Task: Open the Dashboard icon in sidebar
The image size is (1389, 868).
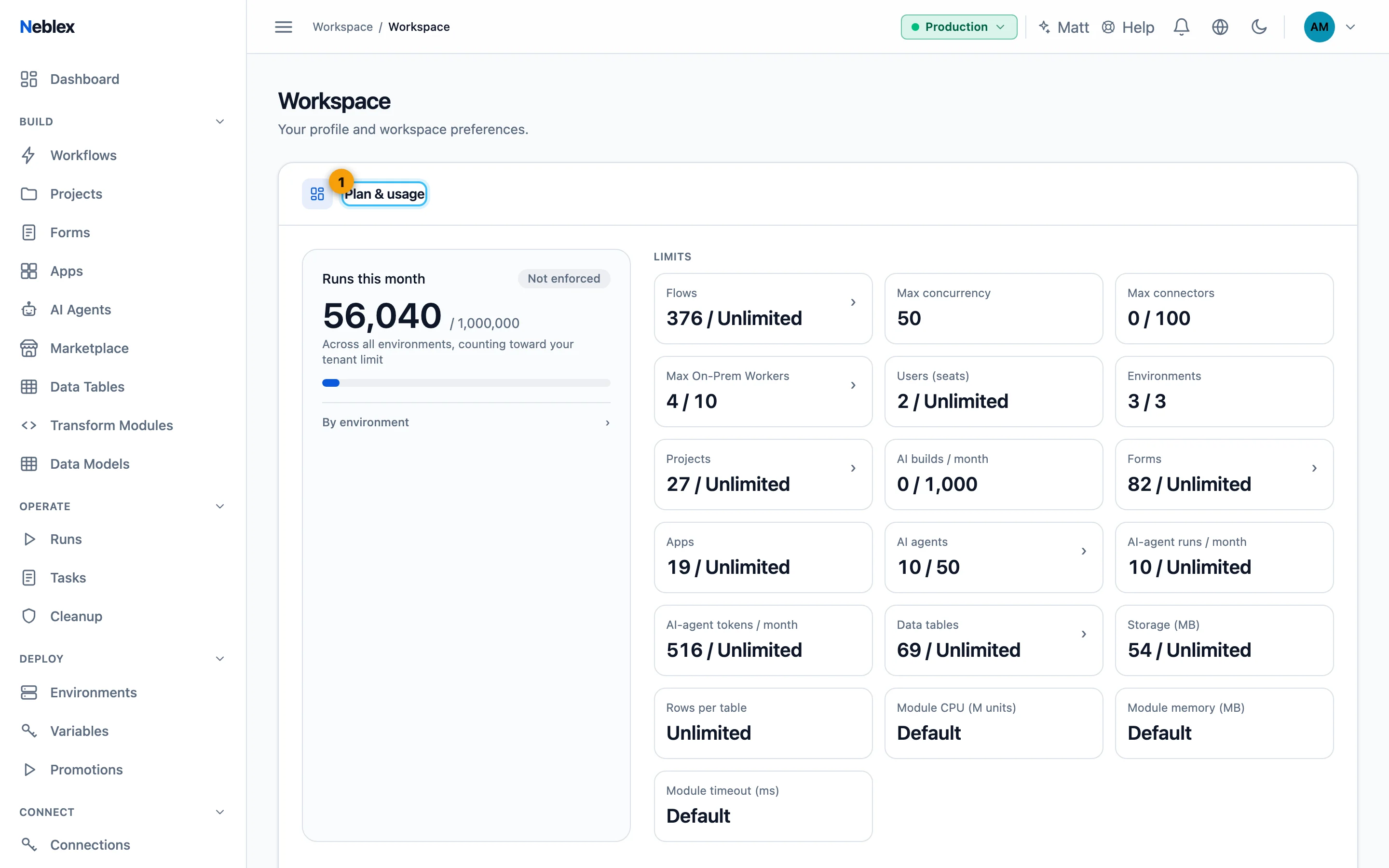Action: tap(29, 79)
